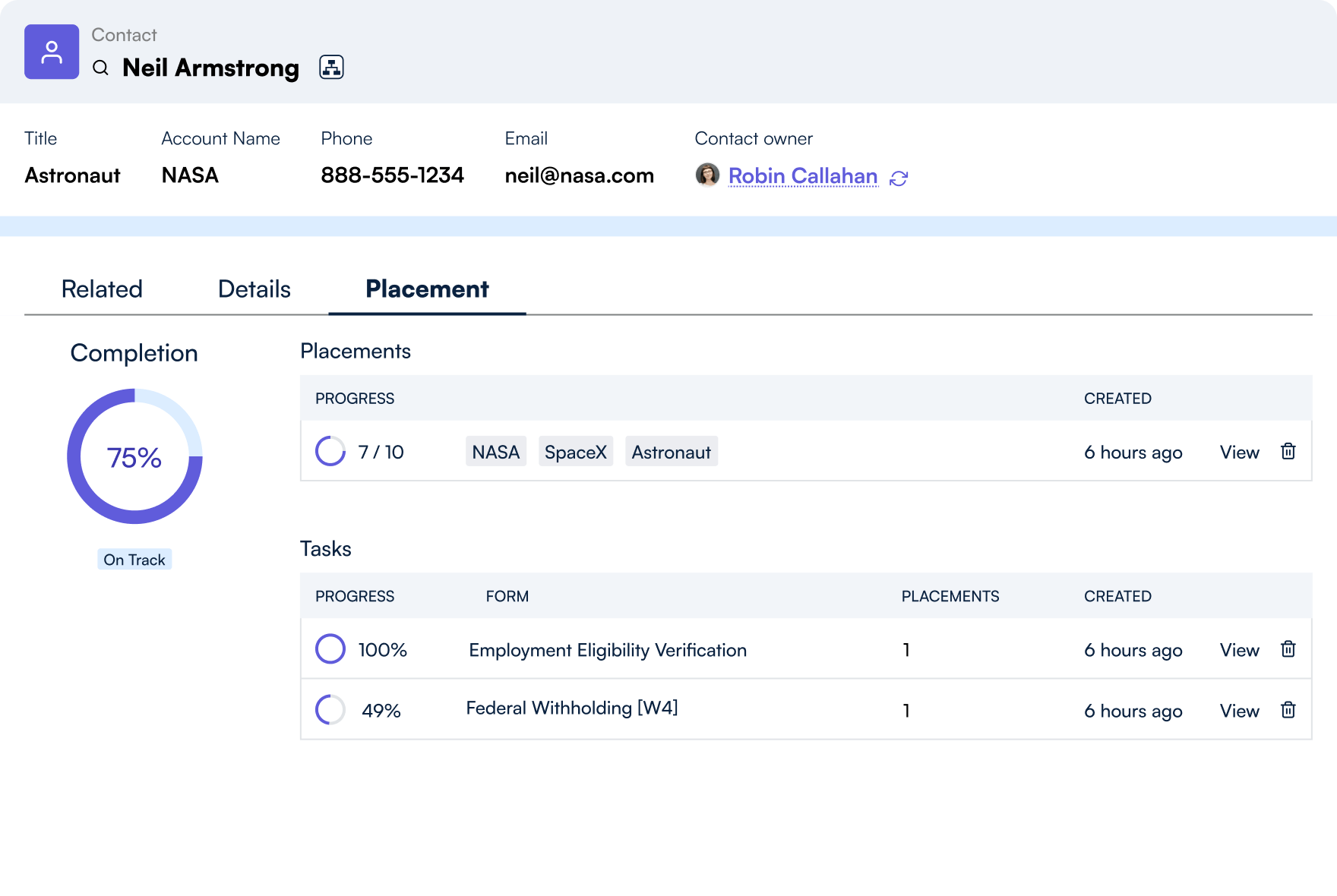Screen dimensions: 1337x896
Task: Click the 75% completion donut chart
Action: click(x=134, y=456)
